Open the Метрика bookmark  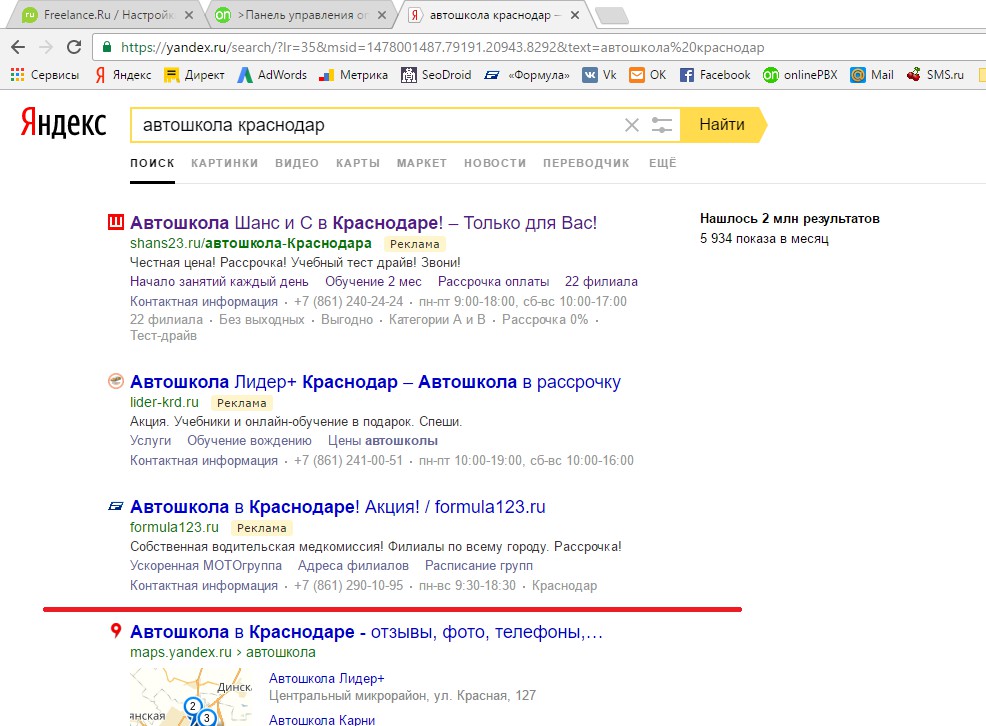click(x=353, y=75)
